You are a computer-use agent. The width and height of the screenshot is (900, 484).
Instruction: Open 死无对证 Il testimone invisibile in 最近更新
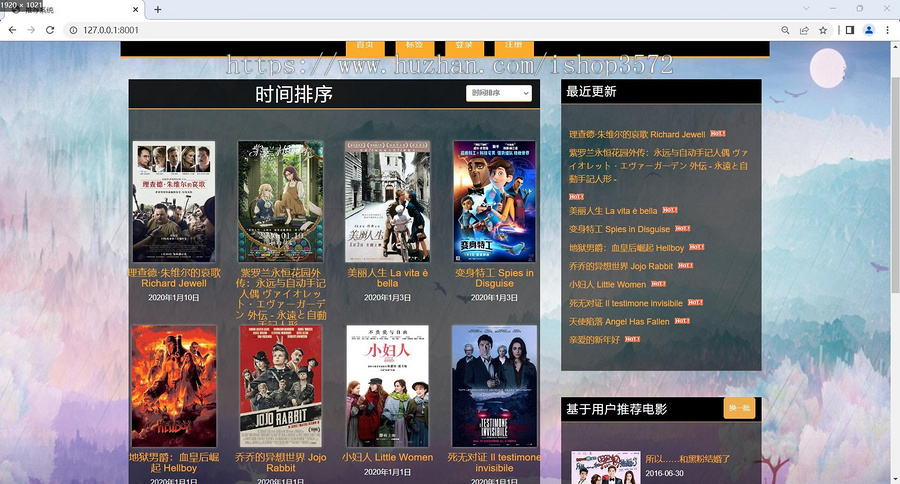(x=626, y=303)
